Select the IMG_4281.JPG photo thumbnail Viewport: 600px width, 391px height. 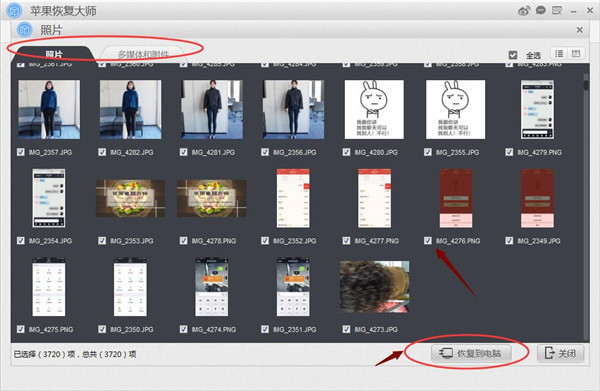(212, 109)
